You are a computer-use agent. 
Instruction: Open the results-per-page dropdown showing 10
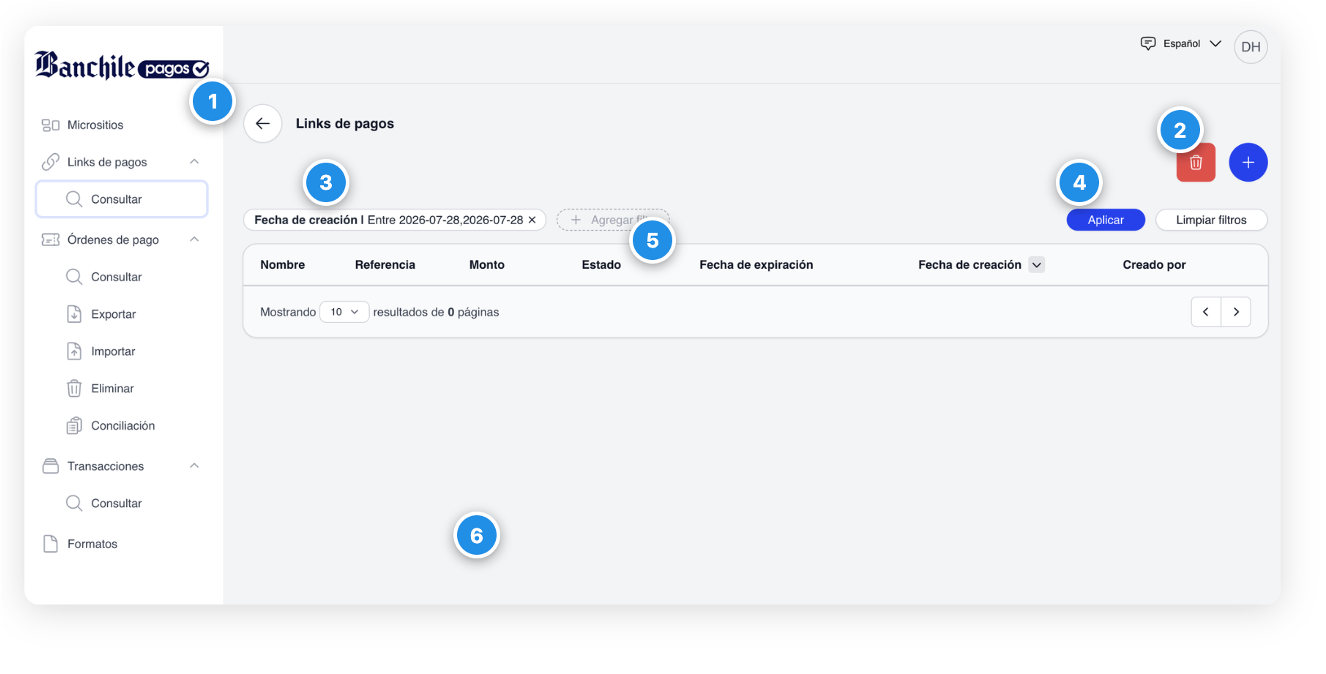point(344,312)
